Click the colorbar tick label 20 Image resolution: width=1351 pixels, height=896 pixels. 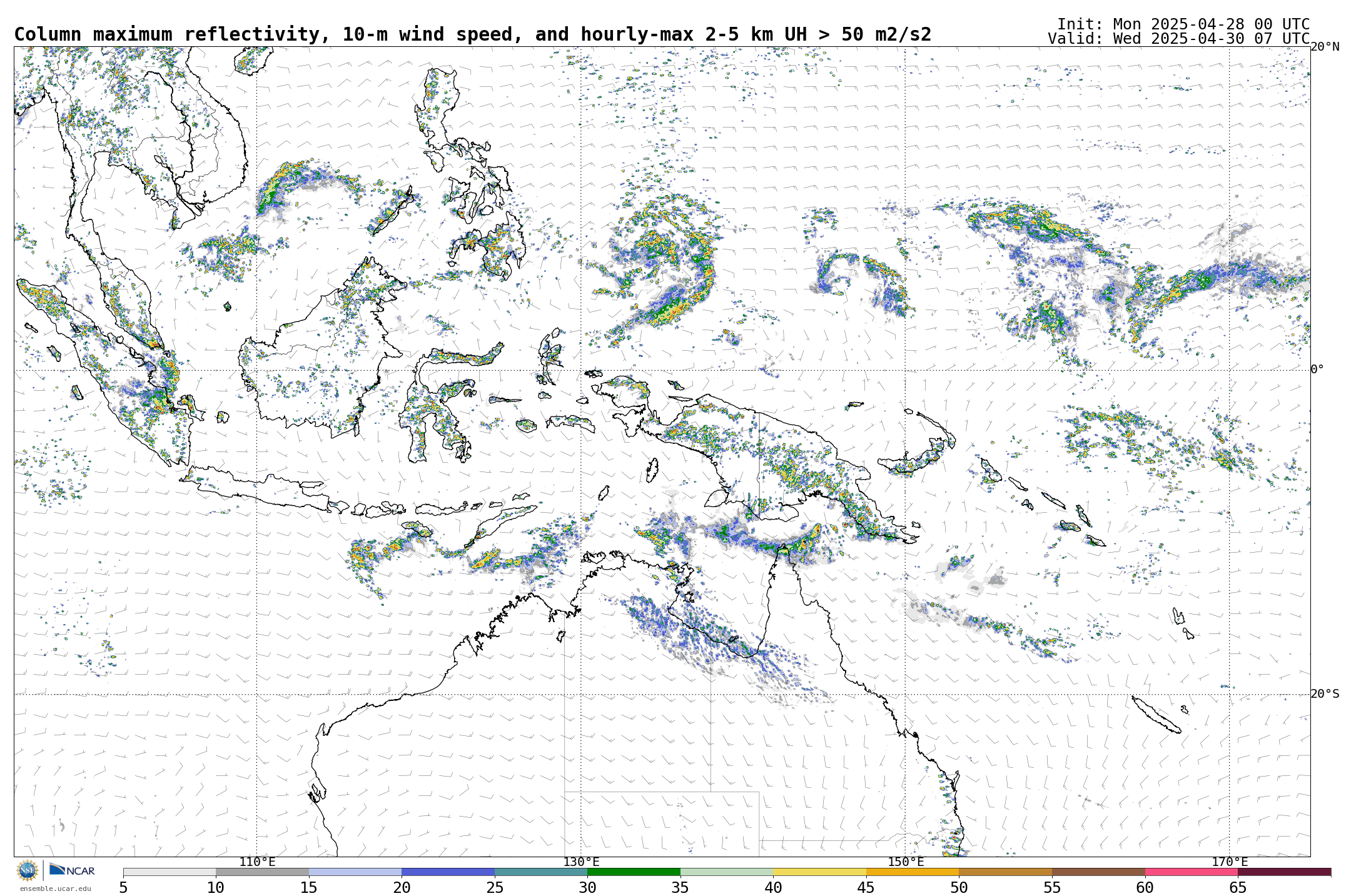click(402, 887)
